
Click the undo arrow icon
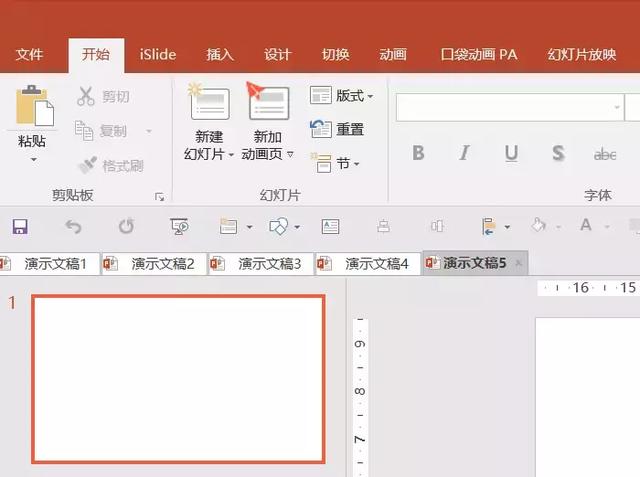(73, 226)
